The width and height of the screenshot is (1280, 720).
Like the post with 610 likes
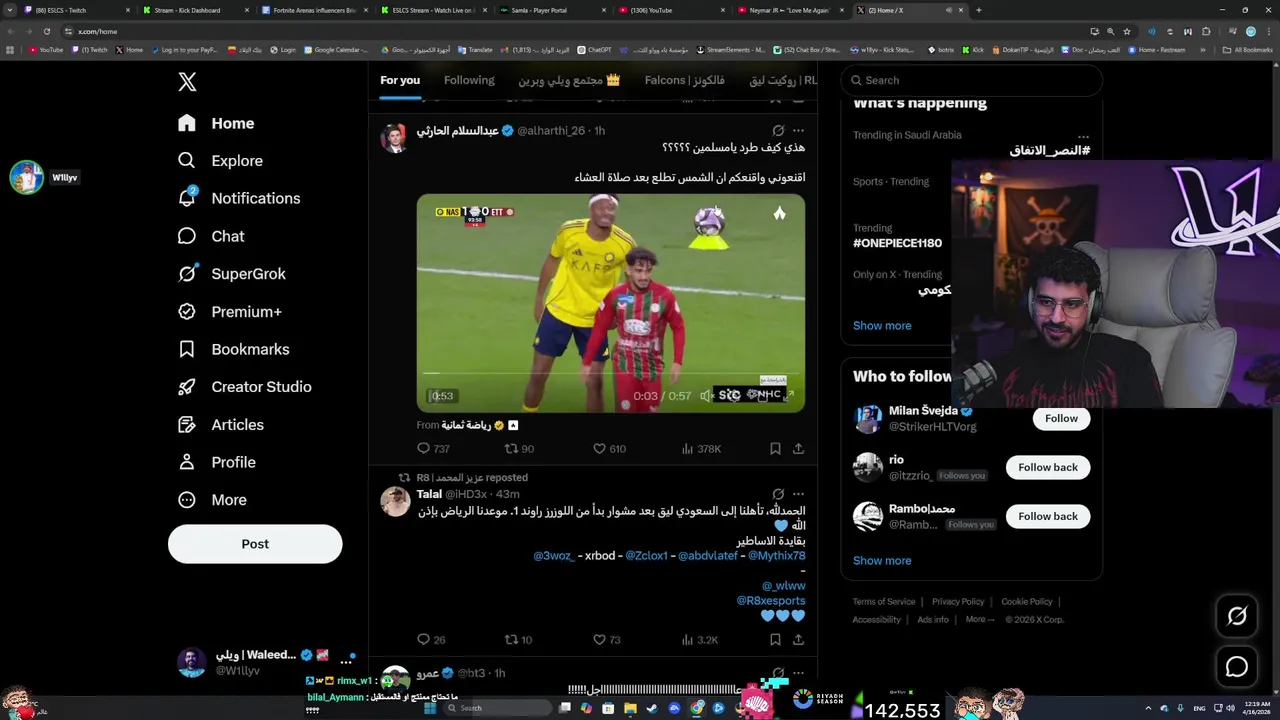click(609, 449)
